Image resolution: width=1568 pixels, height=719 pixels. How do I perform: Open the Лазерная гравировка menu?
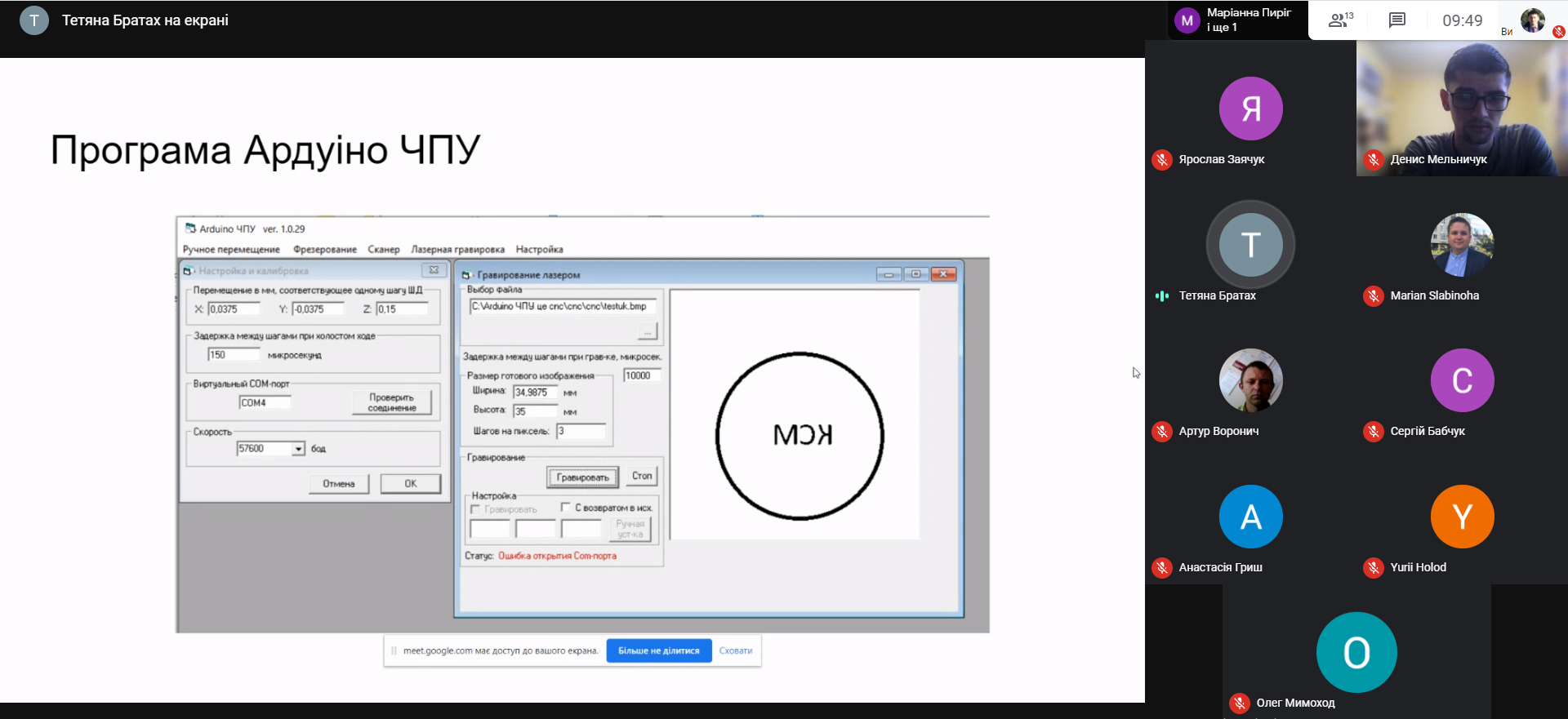click(x=457, y=250)
